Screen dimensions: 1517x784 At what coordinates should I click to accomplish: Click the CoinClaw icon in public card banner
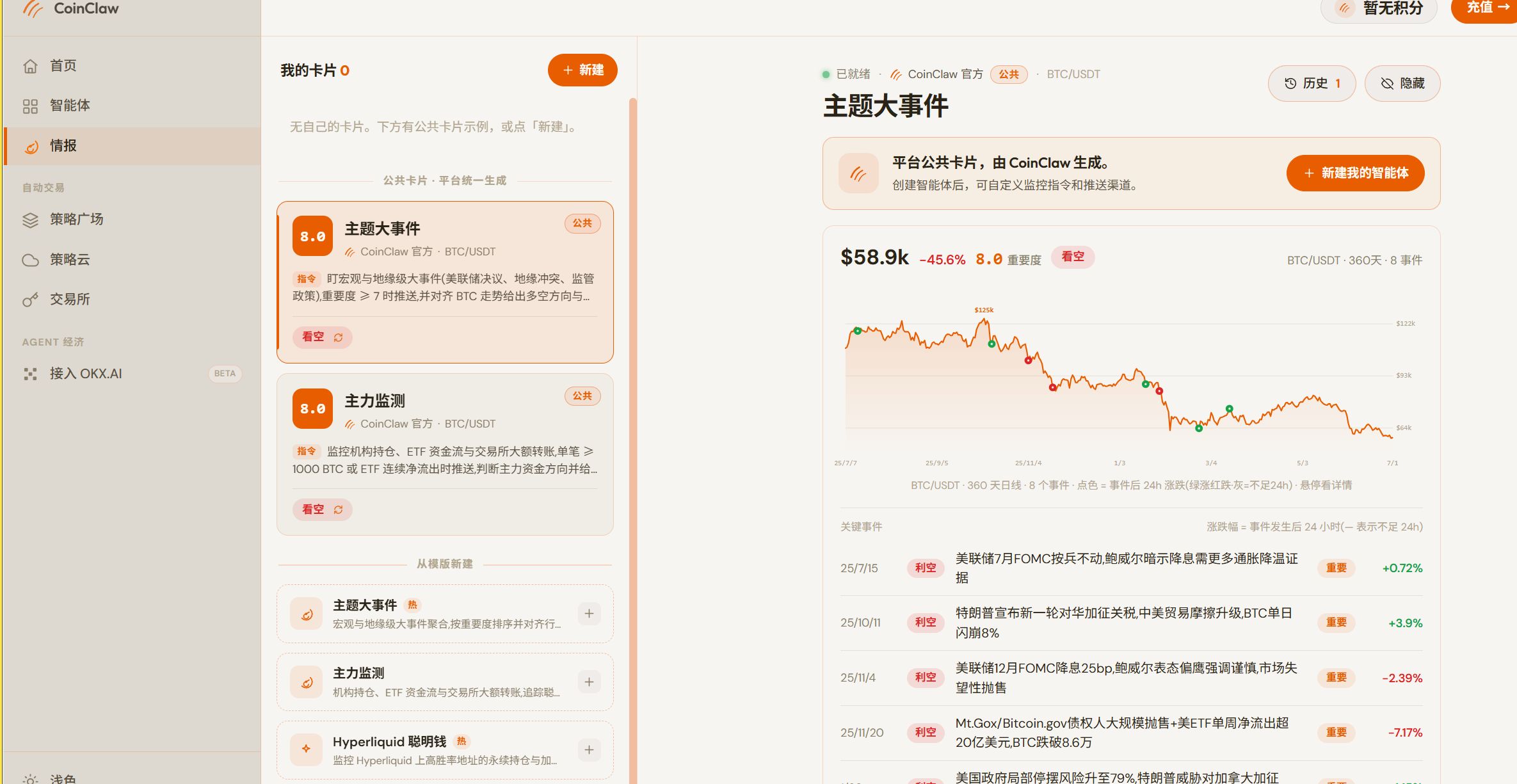coord(858,173)
